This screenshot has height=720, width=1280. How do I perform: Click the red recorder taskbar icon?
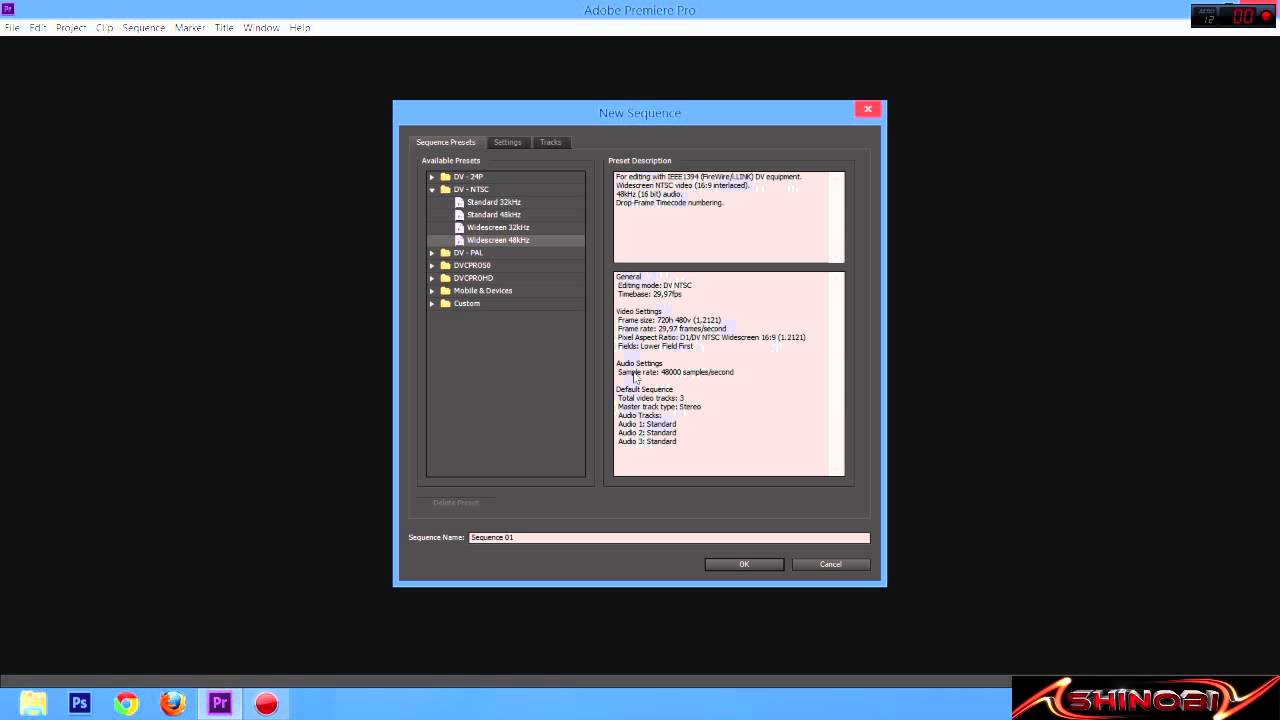pyautogui.click(x=266, y=704)
